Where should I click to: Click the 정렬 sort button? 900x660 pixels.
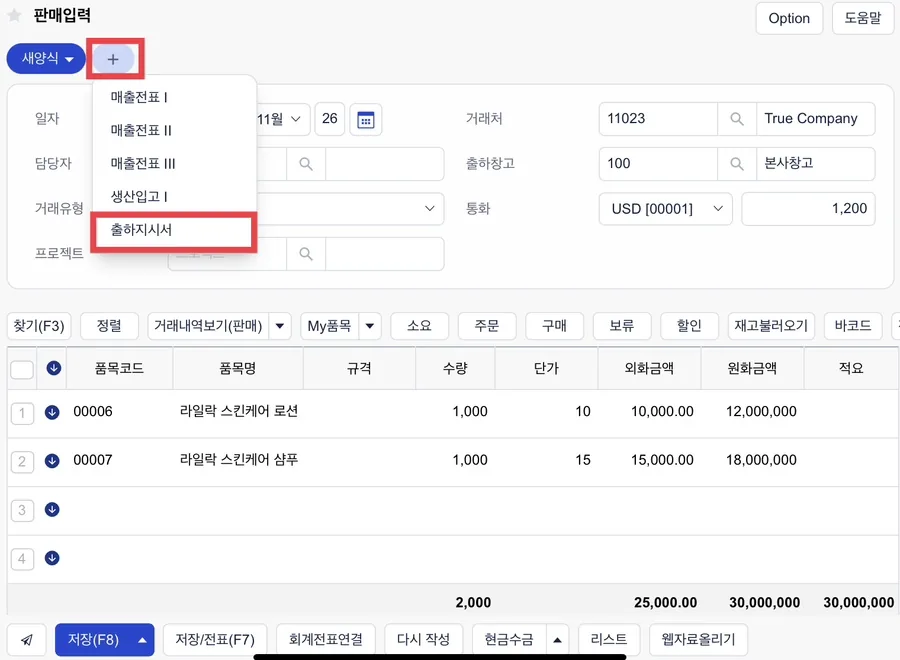pyautogui.click(x=109, y=326)
